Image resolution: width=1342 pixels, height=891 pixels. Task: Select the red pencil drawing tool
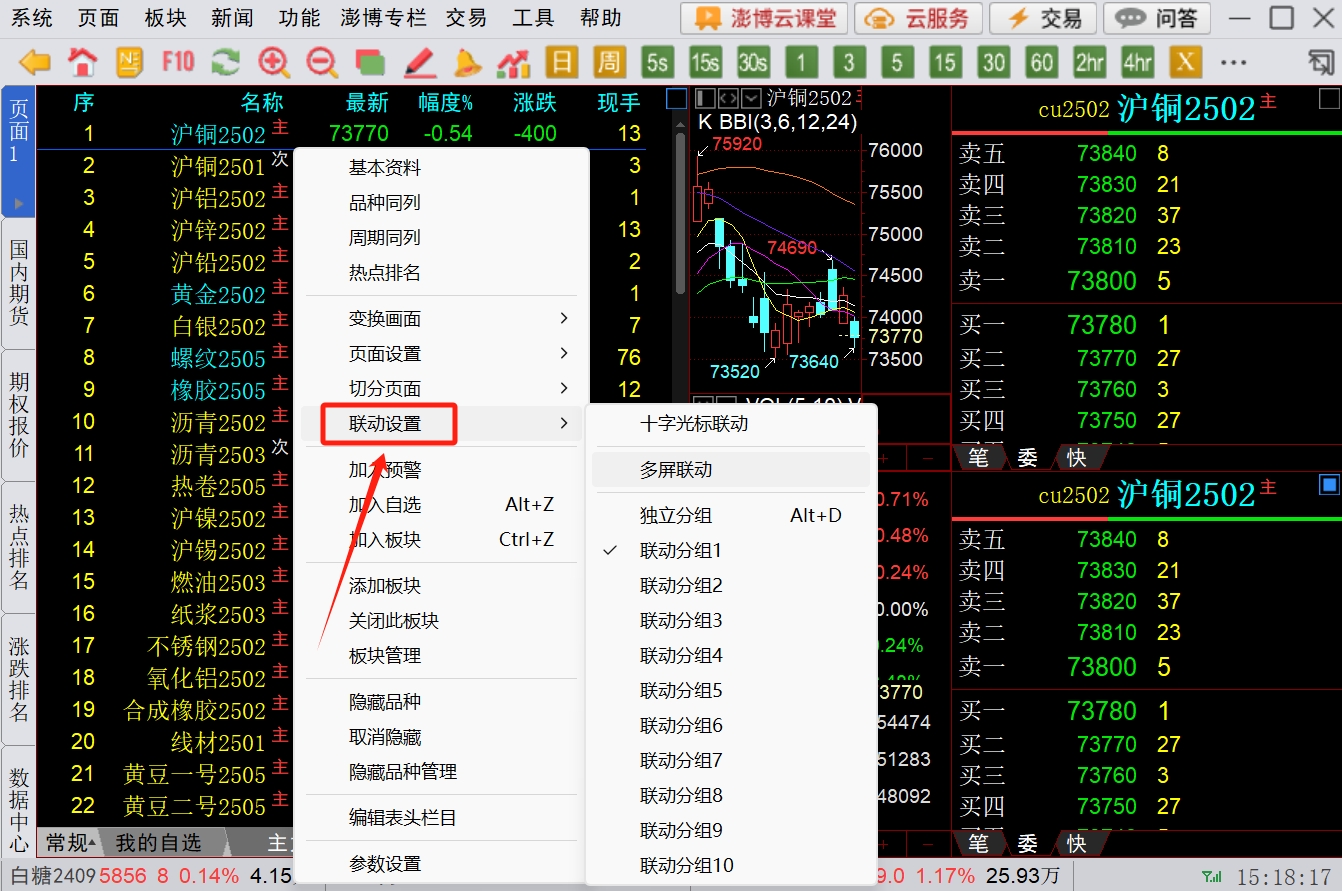point(420,63)
